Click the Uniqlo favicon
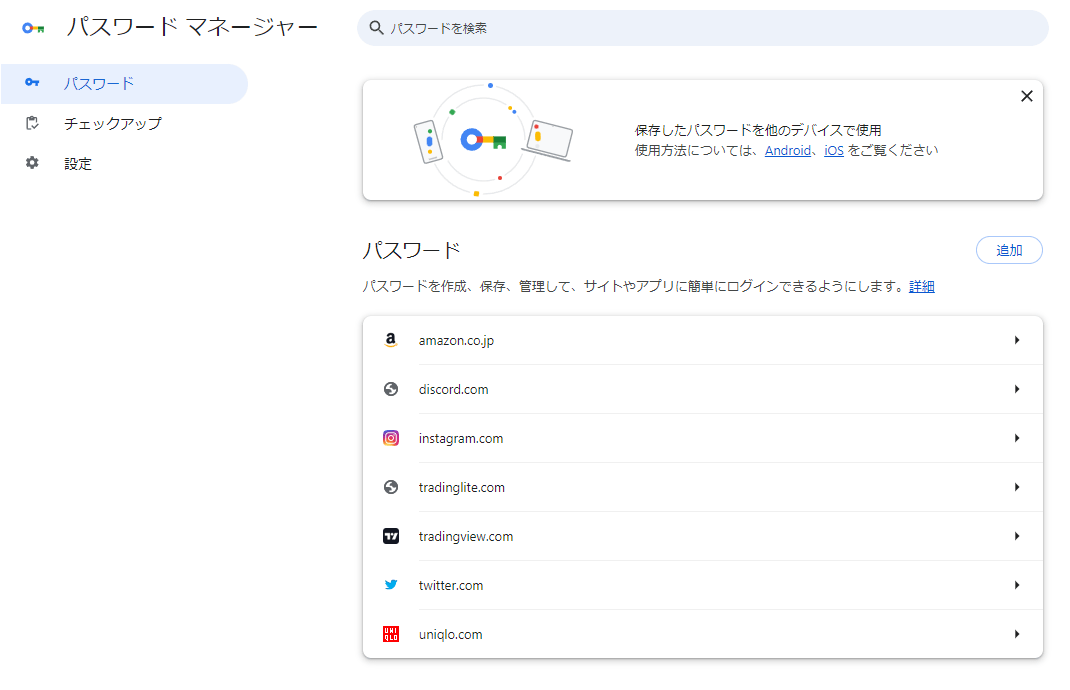1070x690 pixels. click(x=391, y=634)
